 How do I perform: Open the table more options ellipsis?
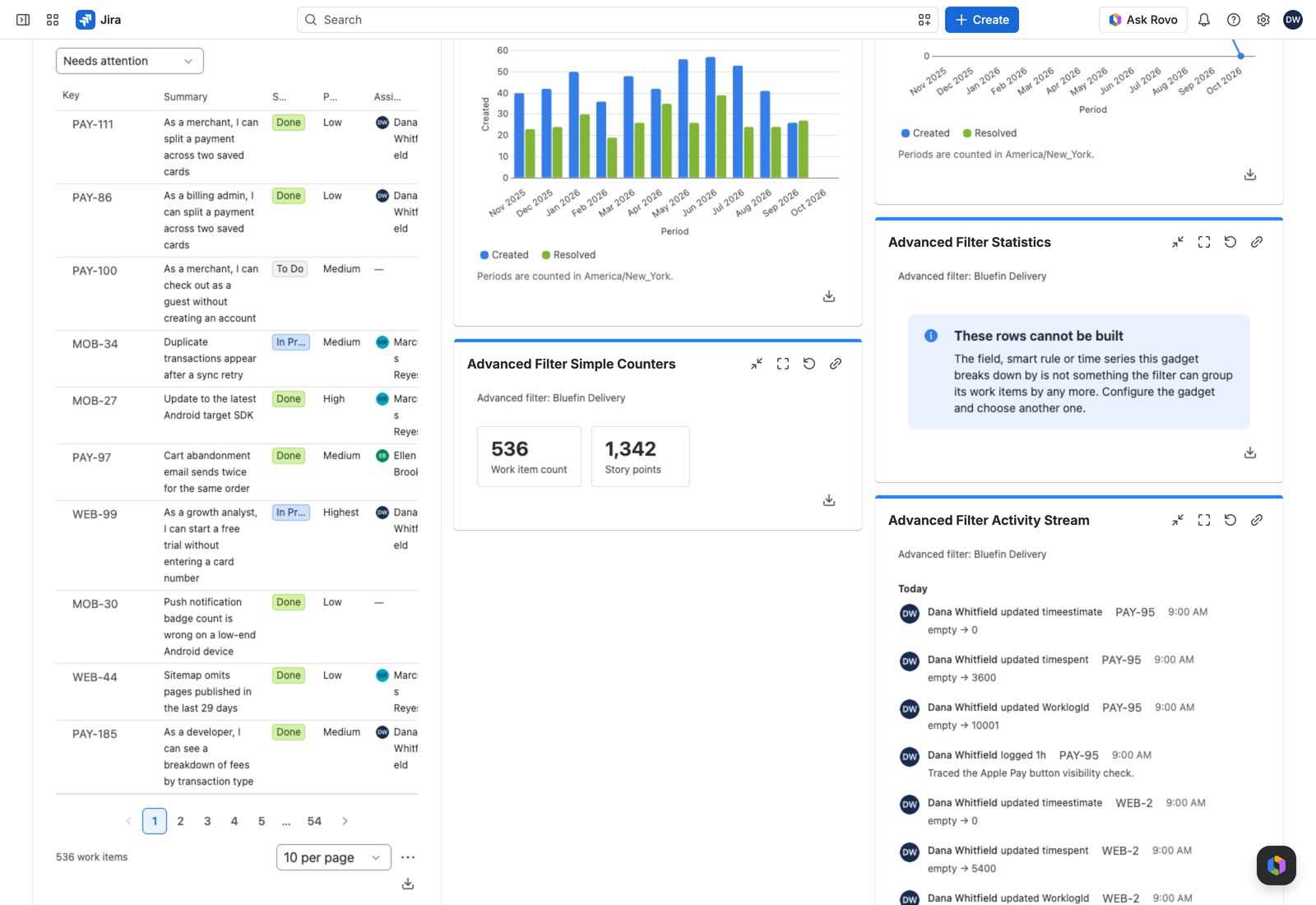pos(408,857)
